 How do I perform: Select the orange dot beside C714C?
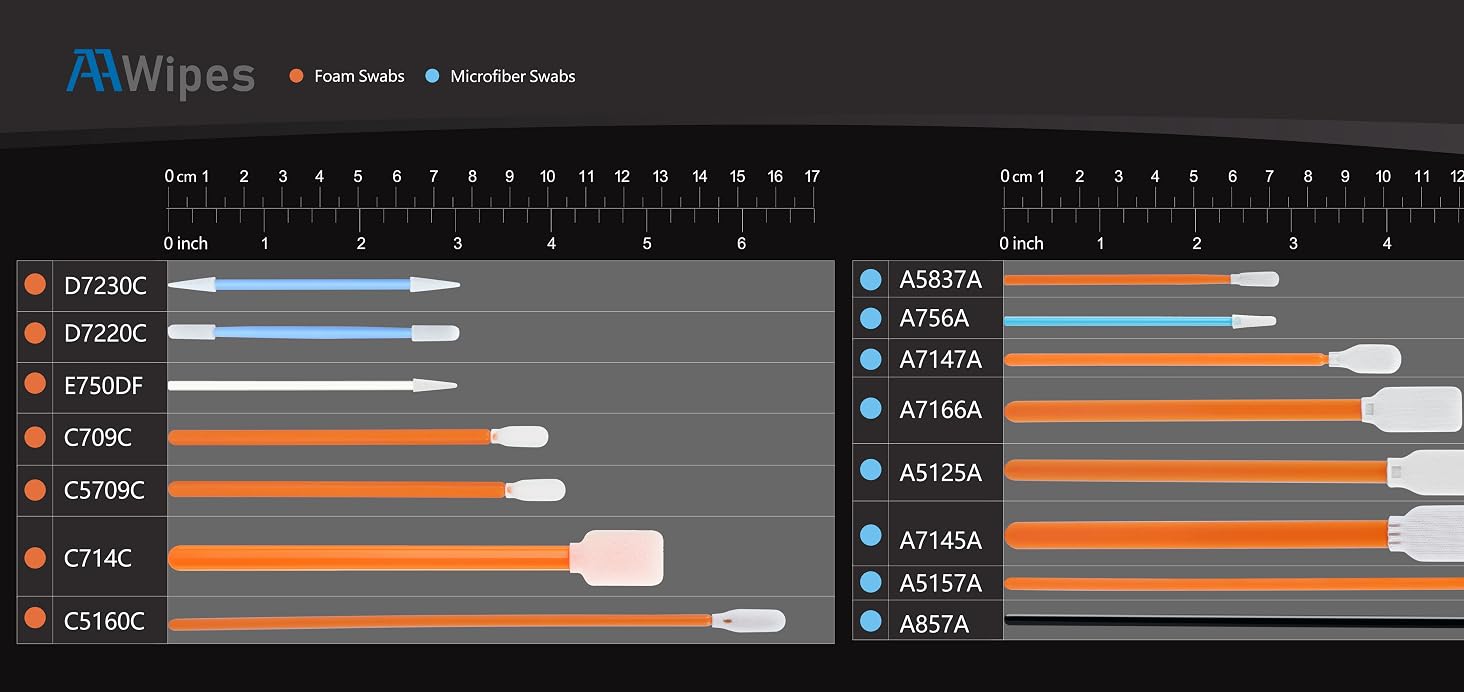pyautogui.click(x=35, y=558)
